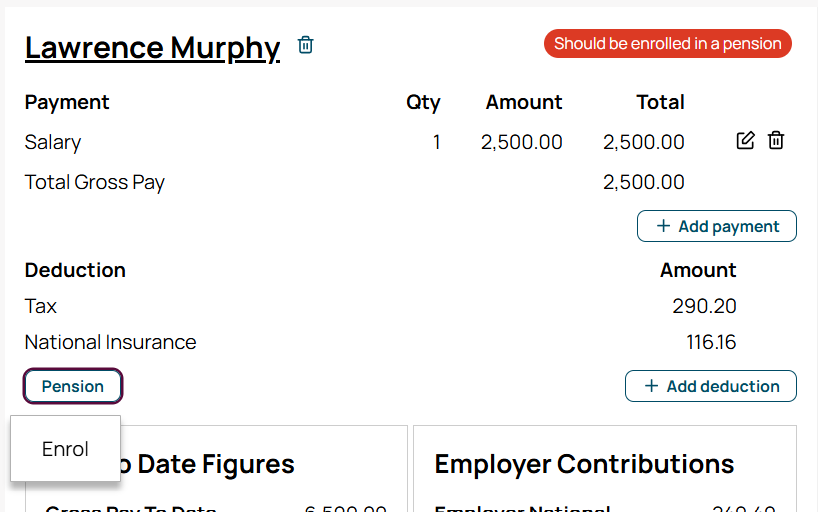Click the Date Figures panel heading
Image resolution: width=818 pixels, height=512 pixels.
pos(208,464)
